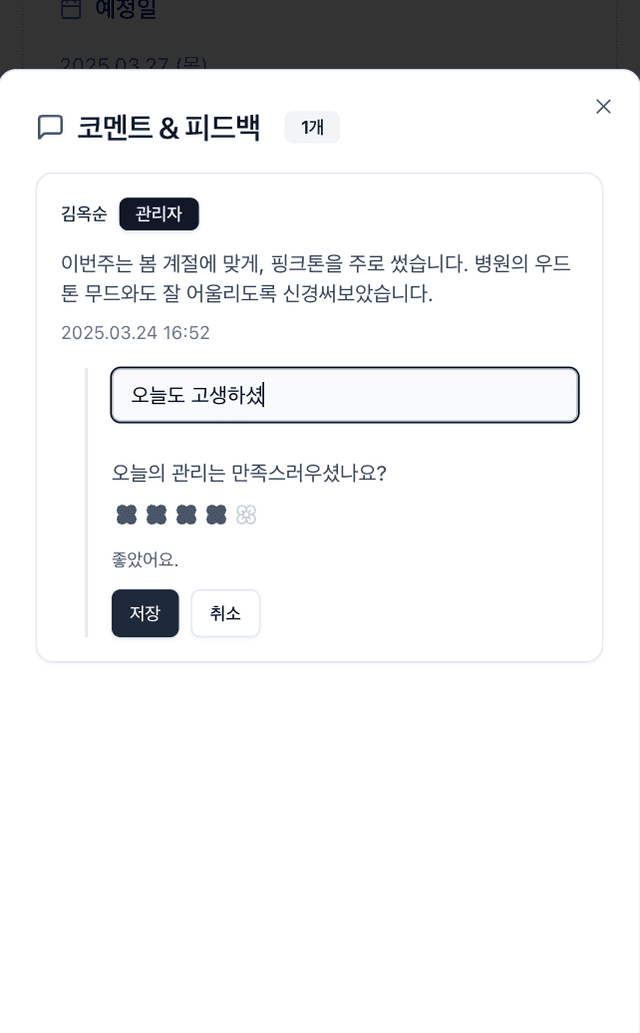Click the 1개 comment count badge

[x=312, y=127]
